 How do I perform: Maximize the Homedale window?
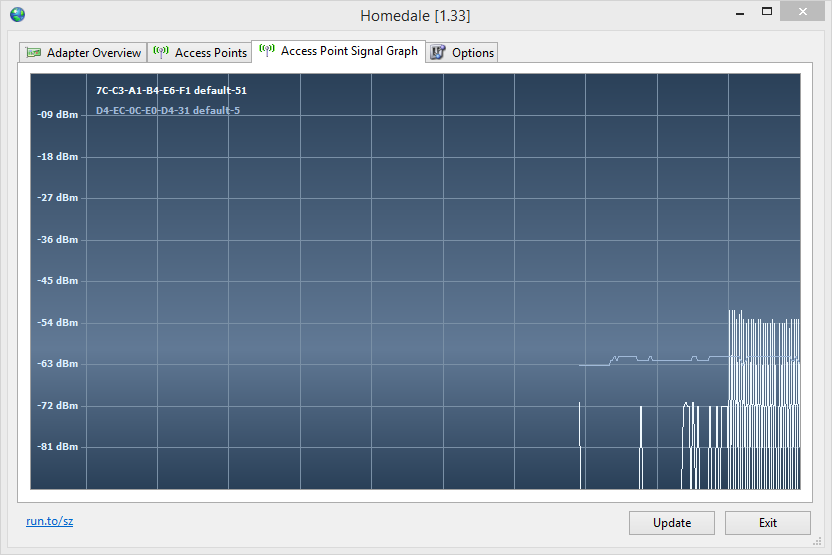[767, 11]
